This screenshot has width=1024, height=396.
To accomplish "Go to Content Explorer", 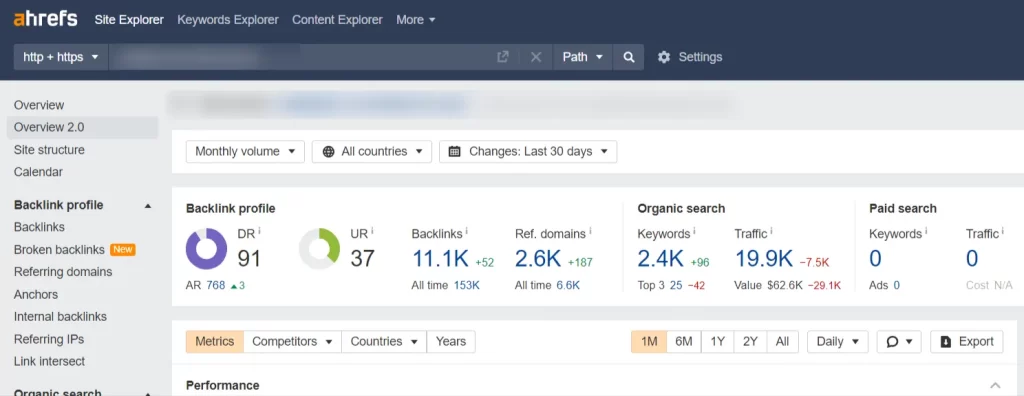I will [x=337, y=20].
